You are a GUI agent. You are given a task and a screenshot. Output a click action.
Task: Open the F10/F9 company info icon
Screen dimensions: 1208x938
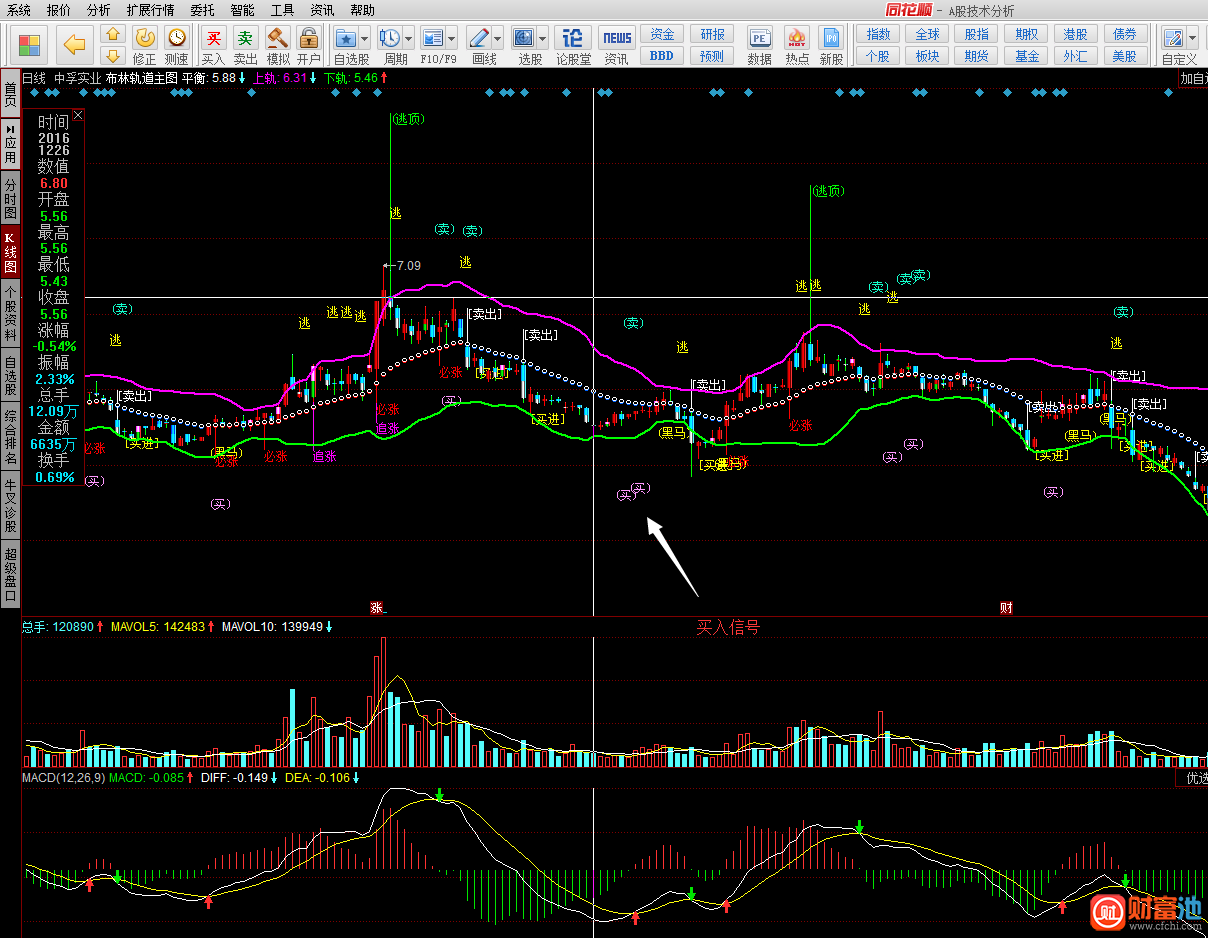click(x=432, y=38)
